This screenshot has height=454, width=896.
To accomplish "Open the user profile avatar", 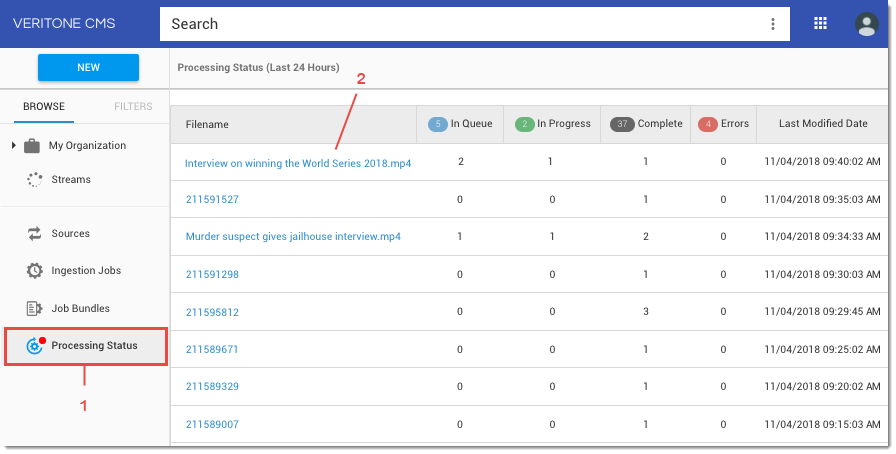I will click(866, 24).
